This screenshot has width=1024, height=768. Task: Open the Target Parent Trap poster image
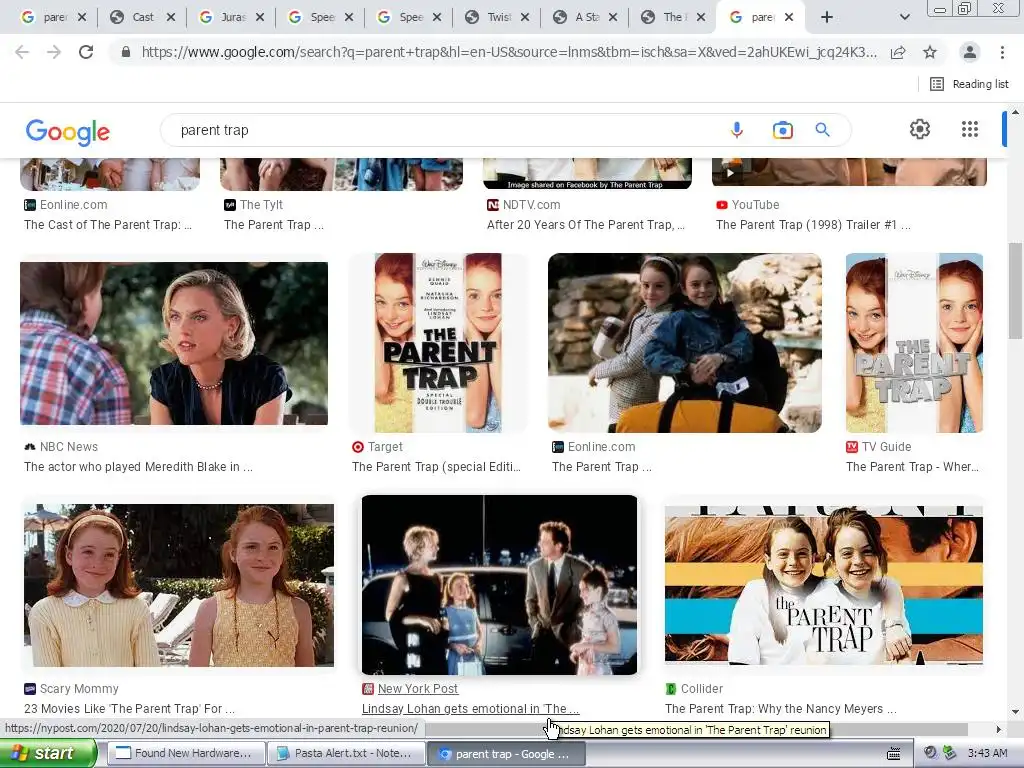point(438,343)
